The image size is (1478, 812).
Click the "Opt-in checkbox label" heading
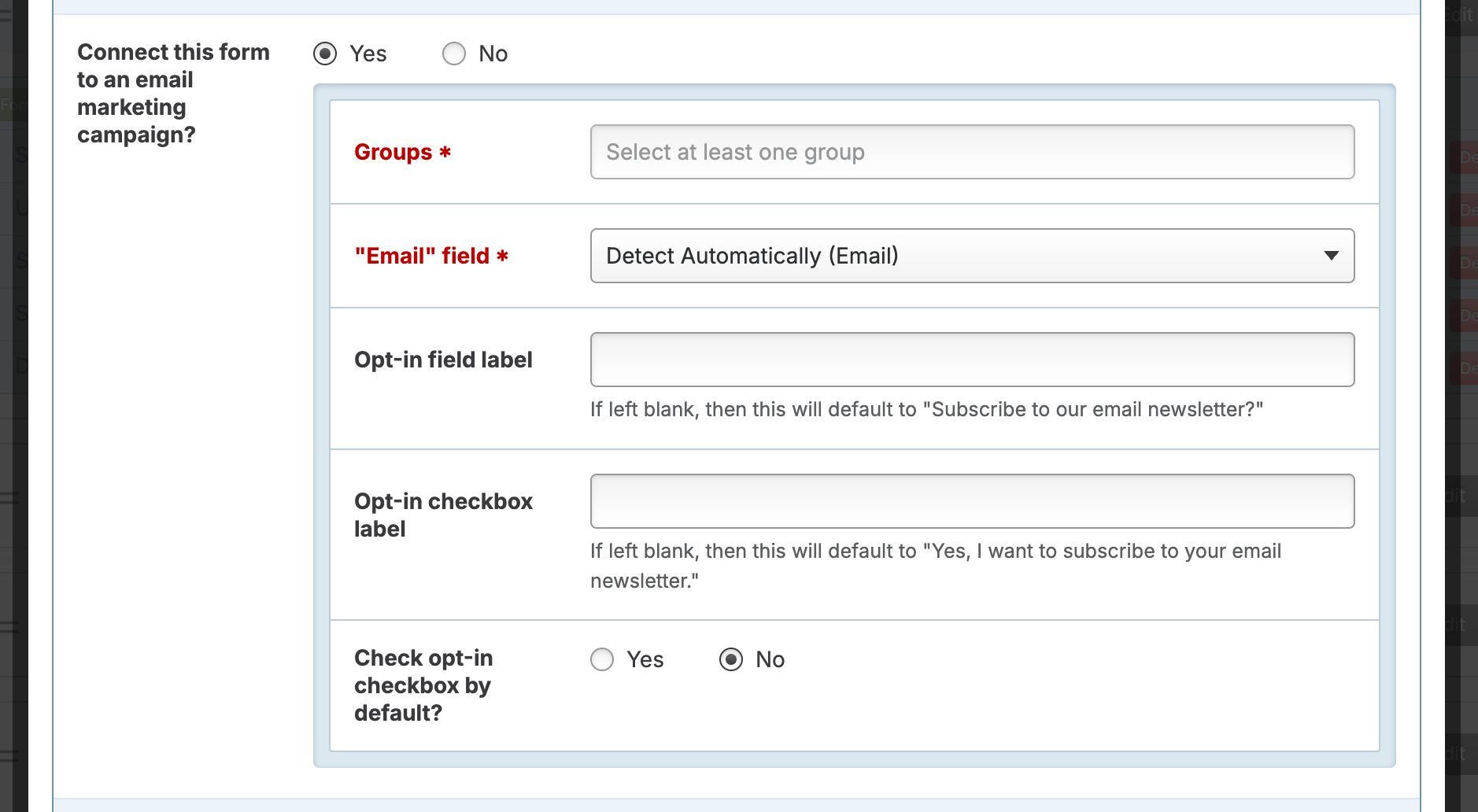click(x=443, y=515)
